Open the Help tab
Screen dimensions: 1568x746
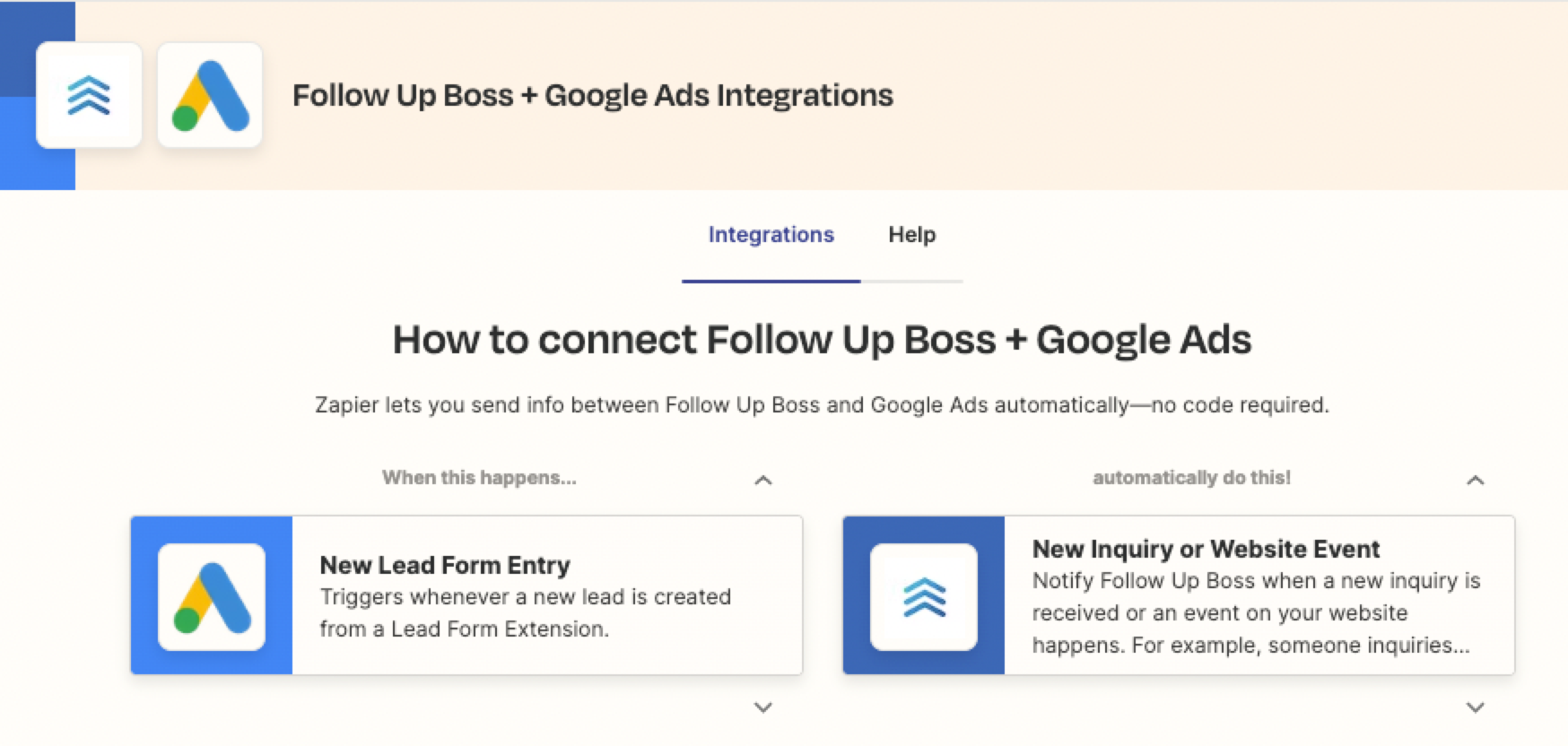(x=912, y=235)
